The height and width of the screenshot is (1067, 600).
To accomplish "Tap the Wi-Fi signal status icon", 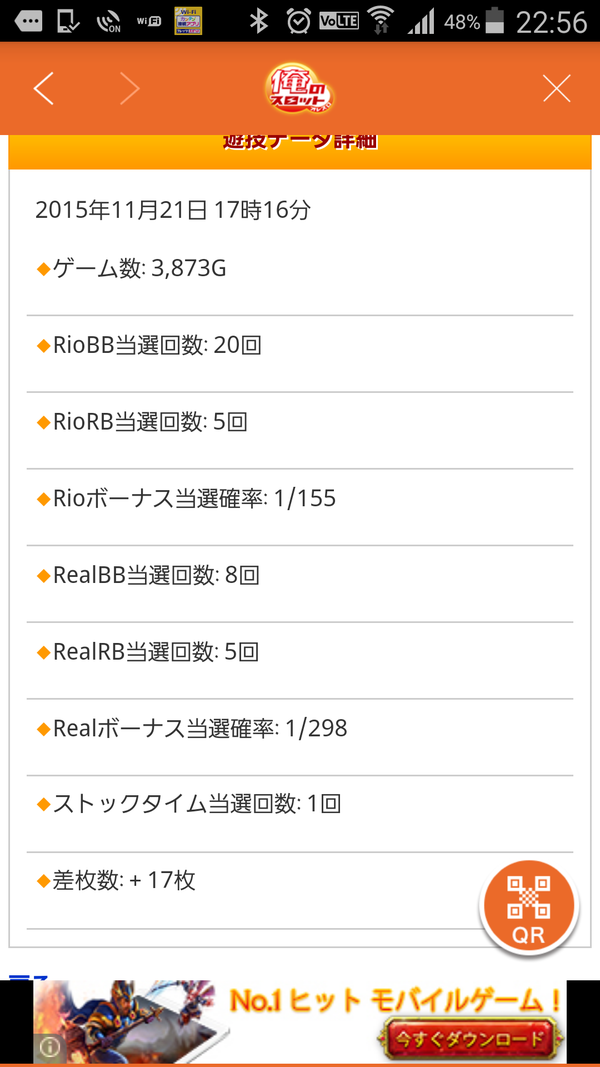I will (x=381, y=21).
